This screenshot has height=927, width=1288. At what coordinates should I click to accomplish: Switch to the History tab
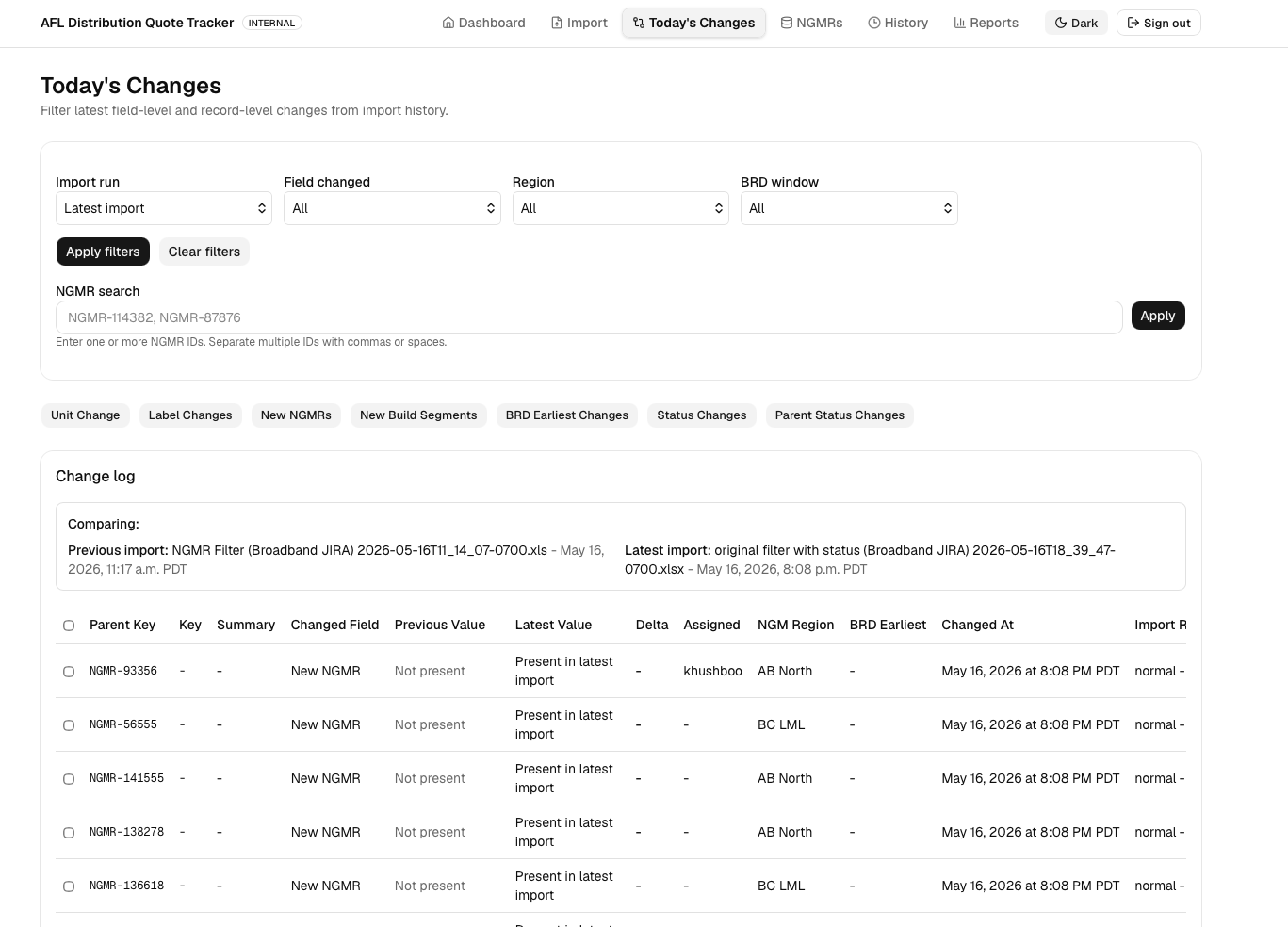tap(898, 23)
